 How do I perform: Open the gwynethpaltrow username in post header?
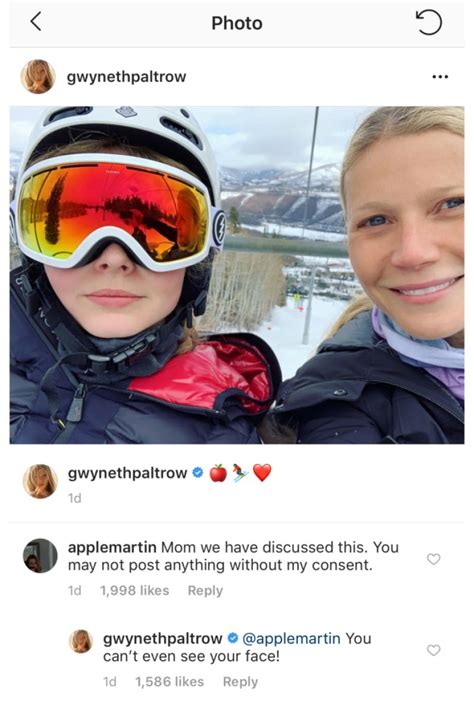(x=126, y=77)
